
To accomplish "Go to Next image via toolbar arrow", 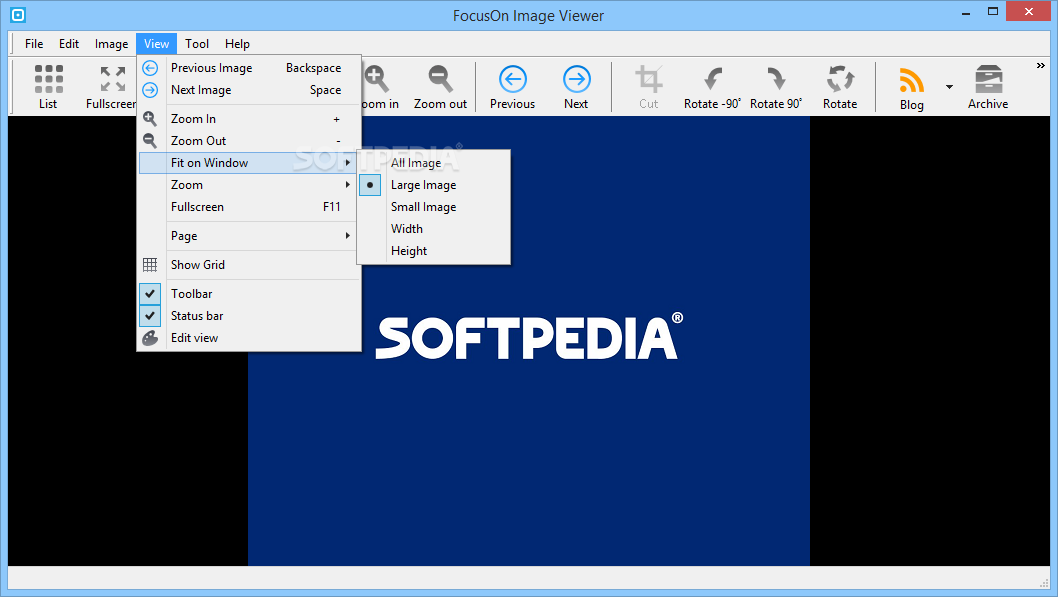I will click(576, 79).
